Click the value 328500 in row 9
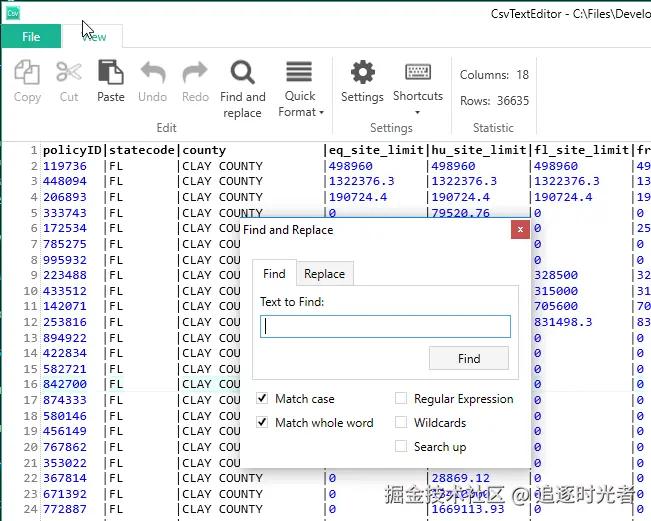The width and height of the screenshot is (651, 521). pyautogui.click(x=556, y=275)
